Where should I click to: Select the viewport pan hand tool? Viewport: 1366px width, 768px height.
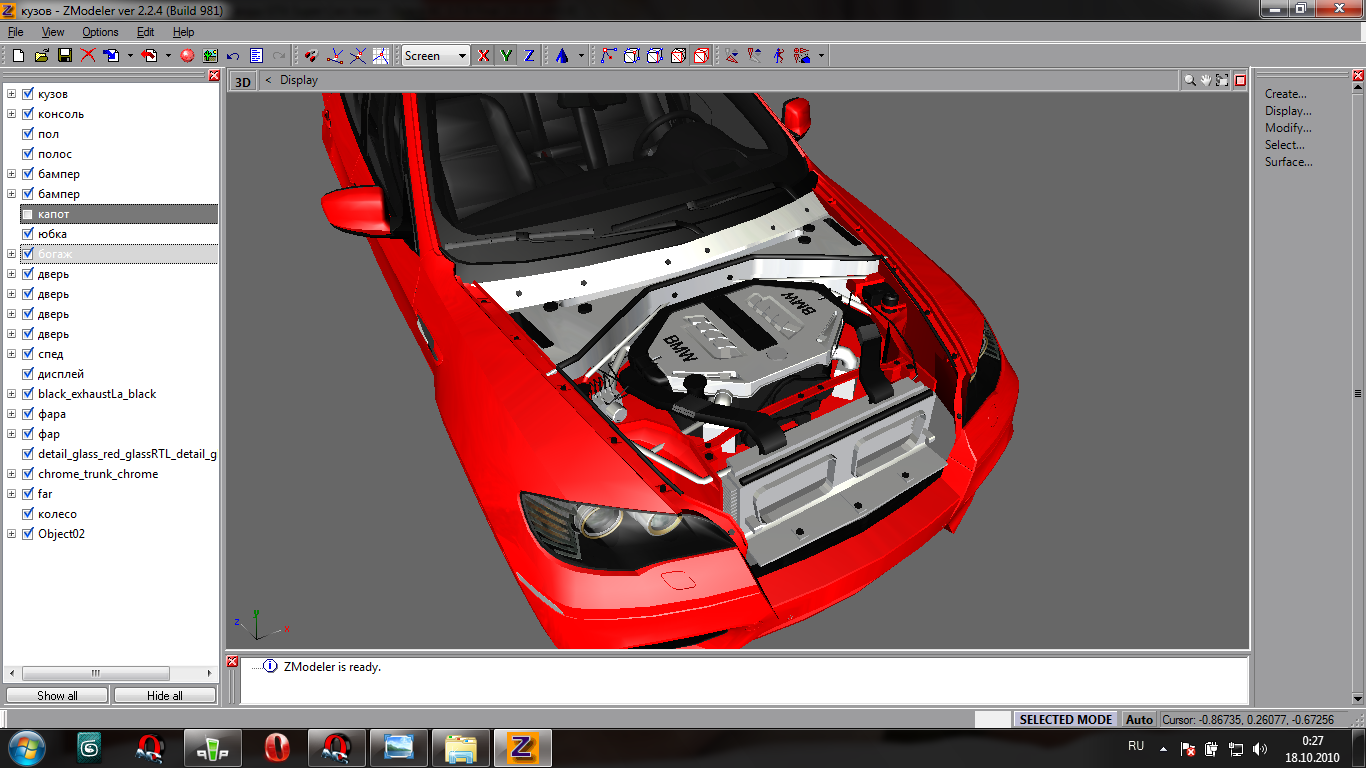[x=1206, y=81]
